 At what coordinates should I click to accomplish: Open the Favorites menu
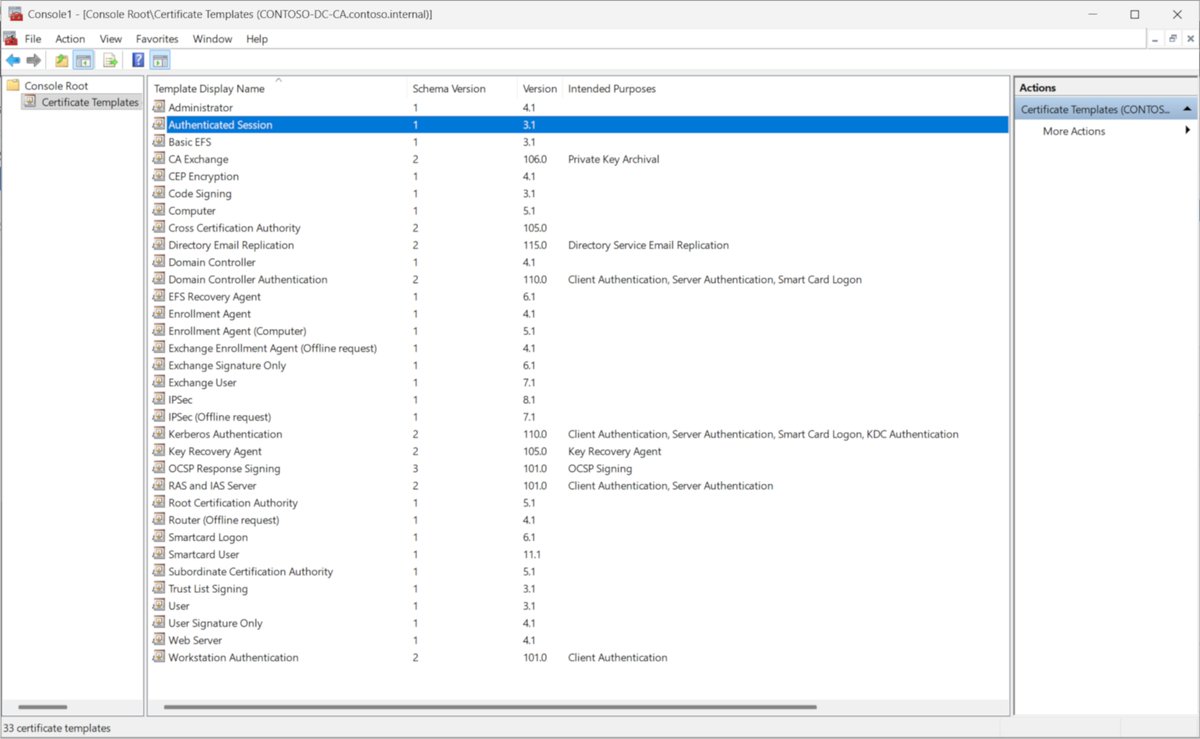[157, 39]
